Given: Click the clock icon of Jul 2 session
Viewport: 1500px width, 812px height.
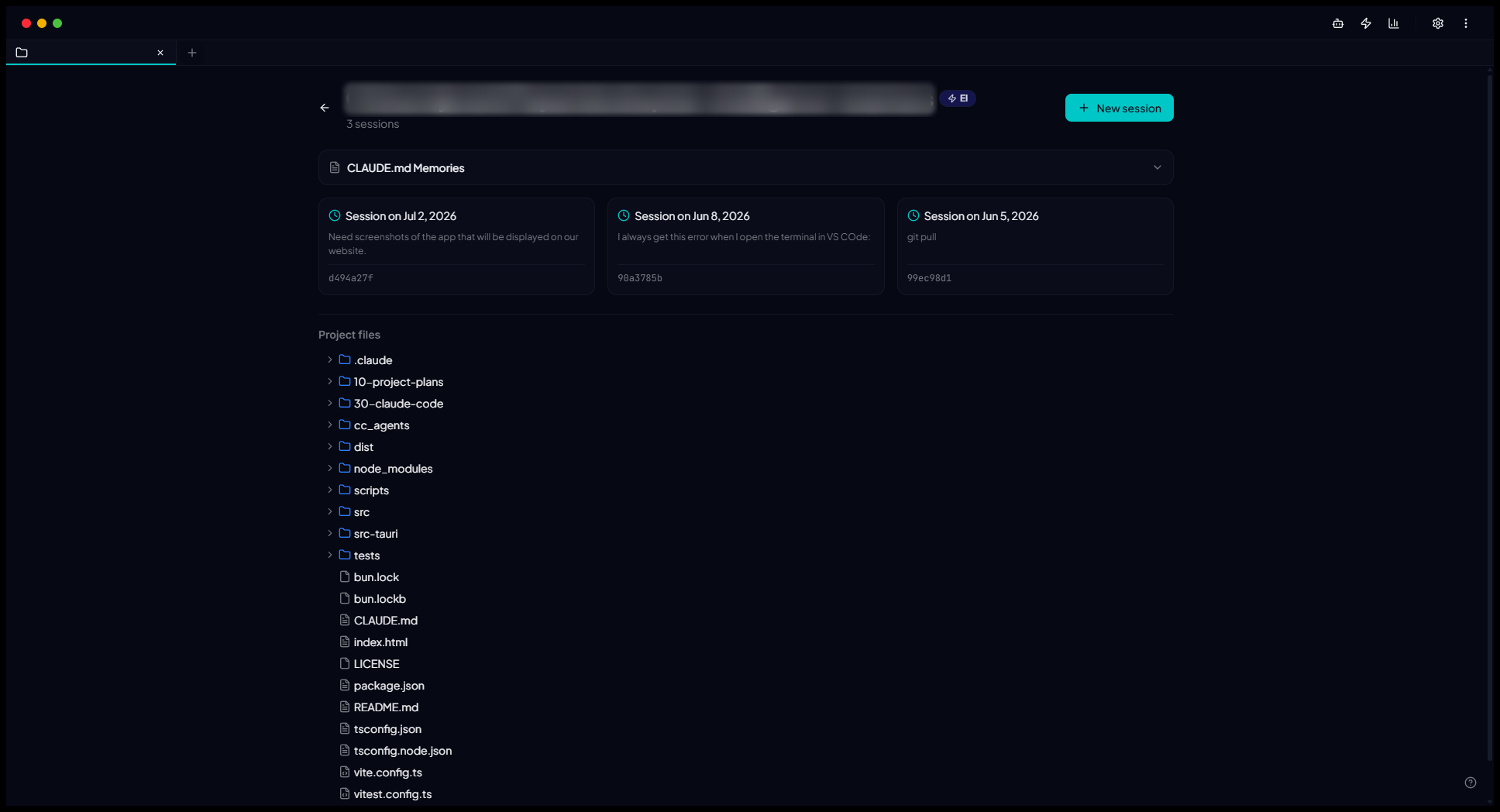Looking at the screenshot, I should point(335,215).
